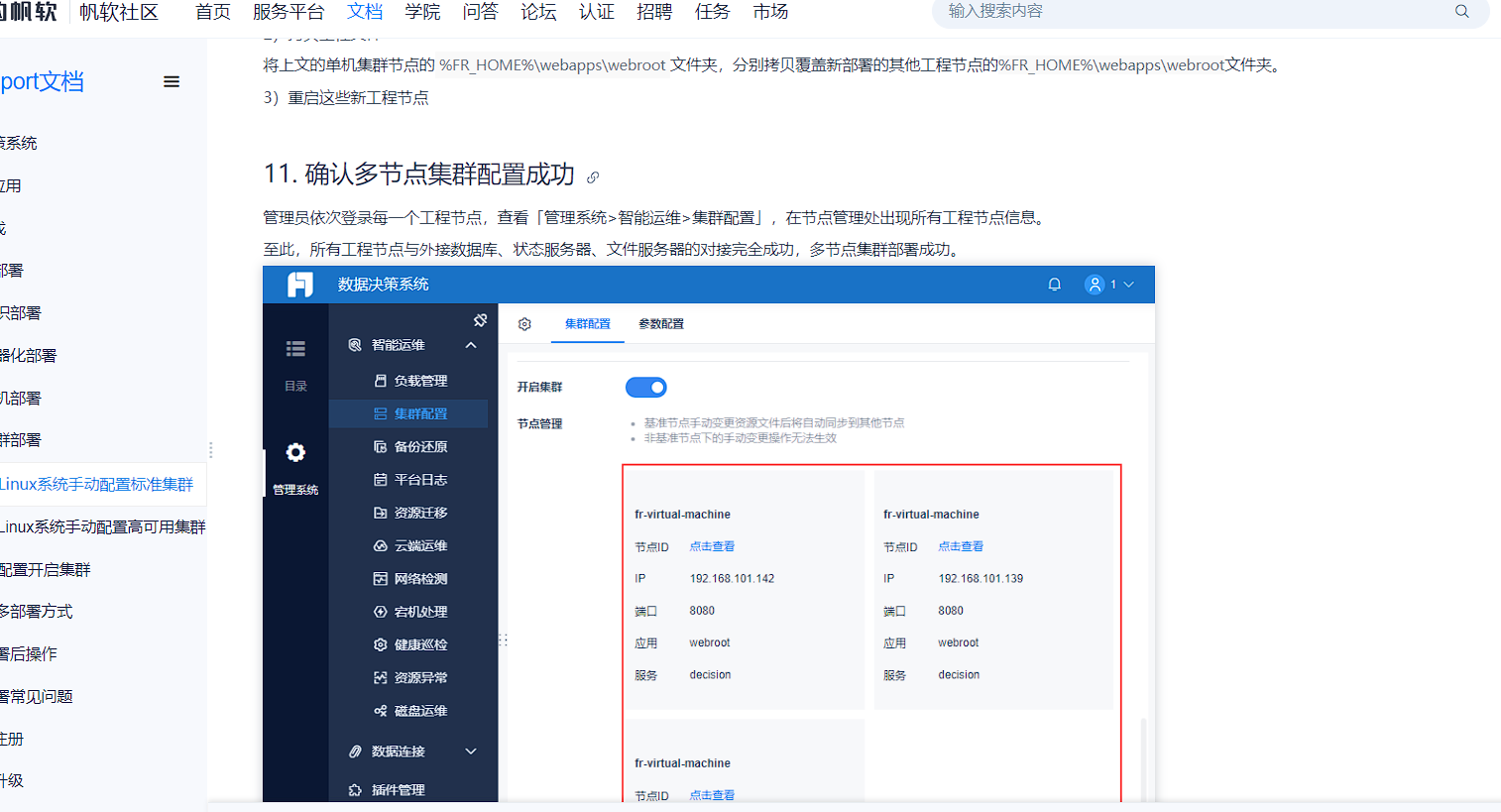The image size is (1501, 812).
Task: Click the 云端运维 cloud icon
Action: (x=380, y=546)
